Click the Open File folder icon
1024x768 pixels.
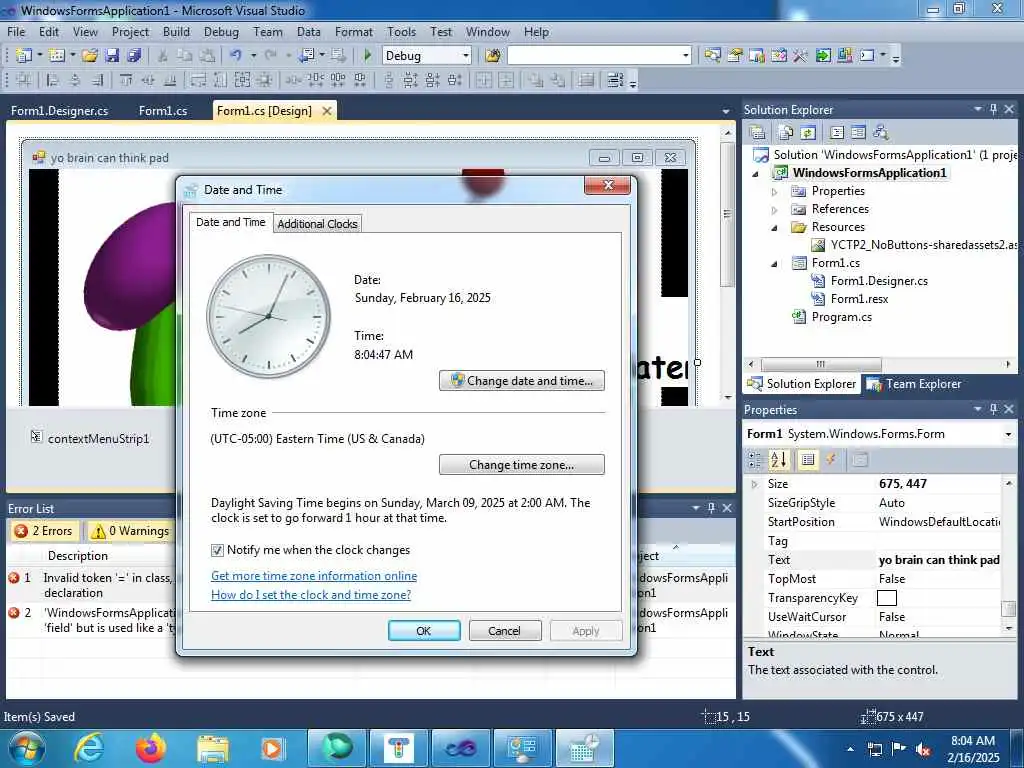89,56
